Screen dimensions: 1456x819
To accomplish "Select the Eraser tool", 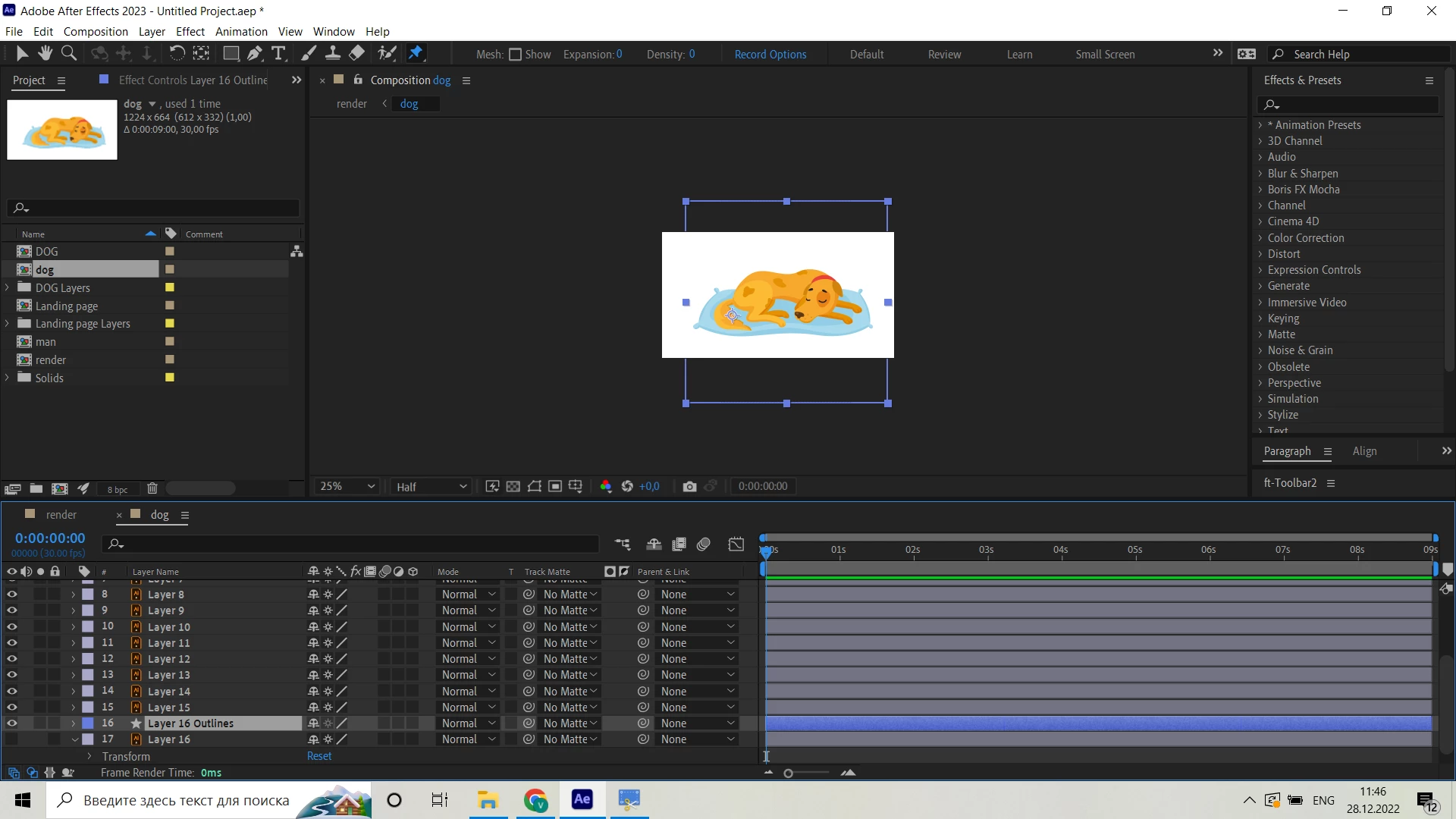I will [x=356, y=53].
